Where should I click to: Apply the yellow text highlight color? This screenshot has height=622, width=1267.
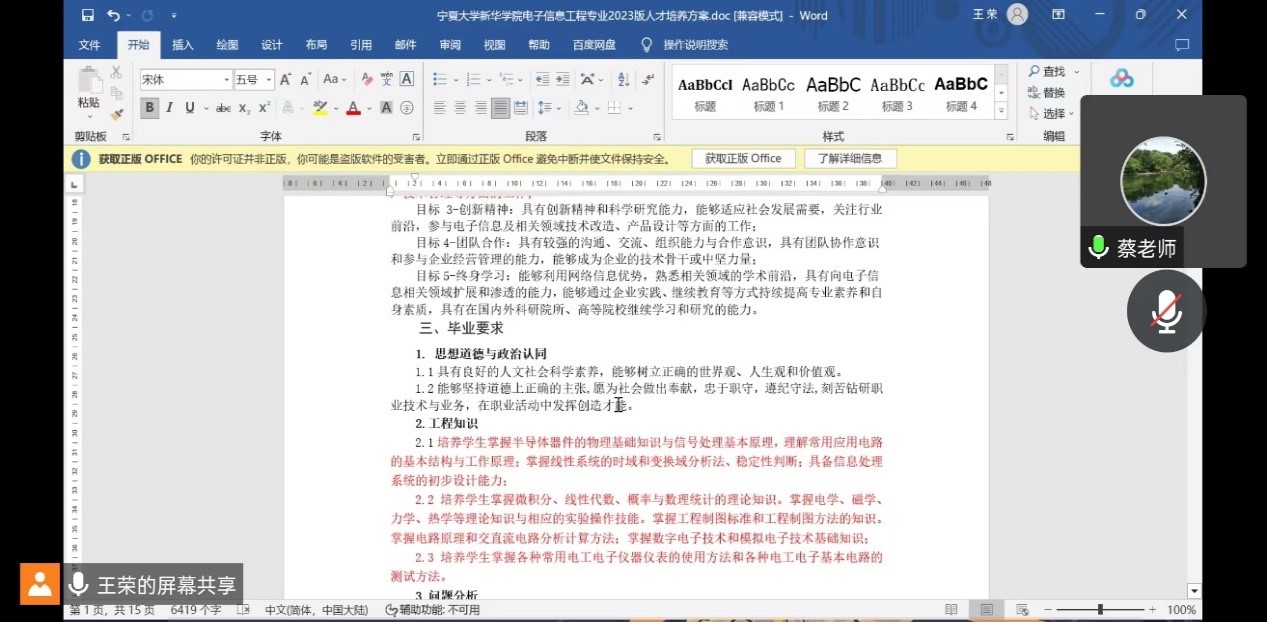coord(320,108)
